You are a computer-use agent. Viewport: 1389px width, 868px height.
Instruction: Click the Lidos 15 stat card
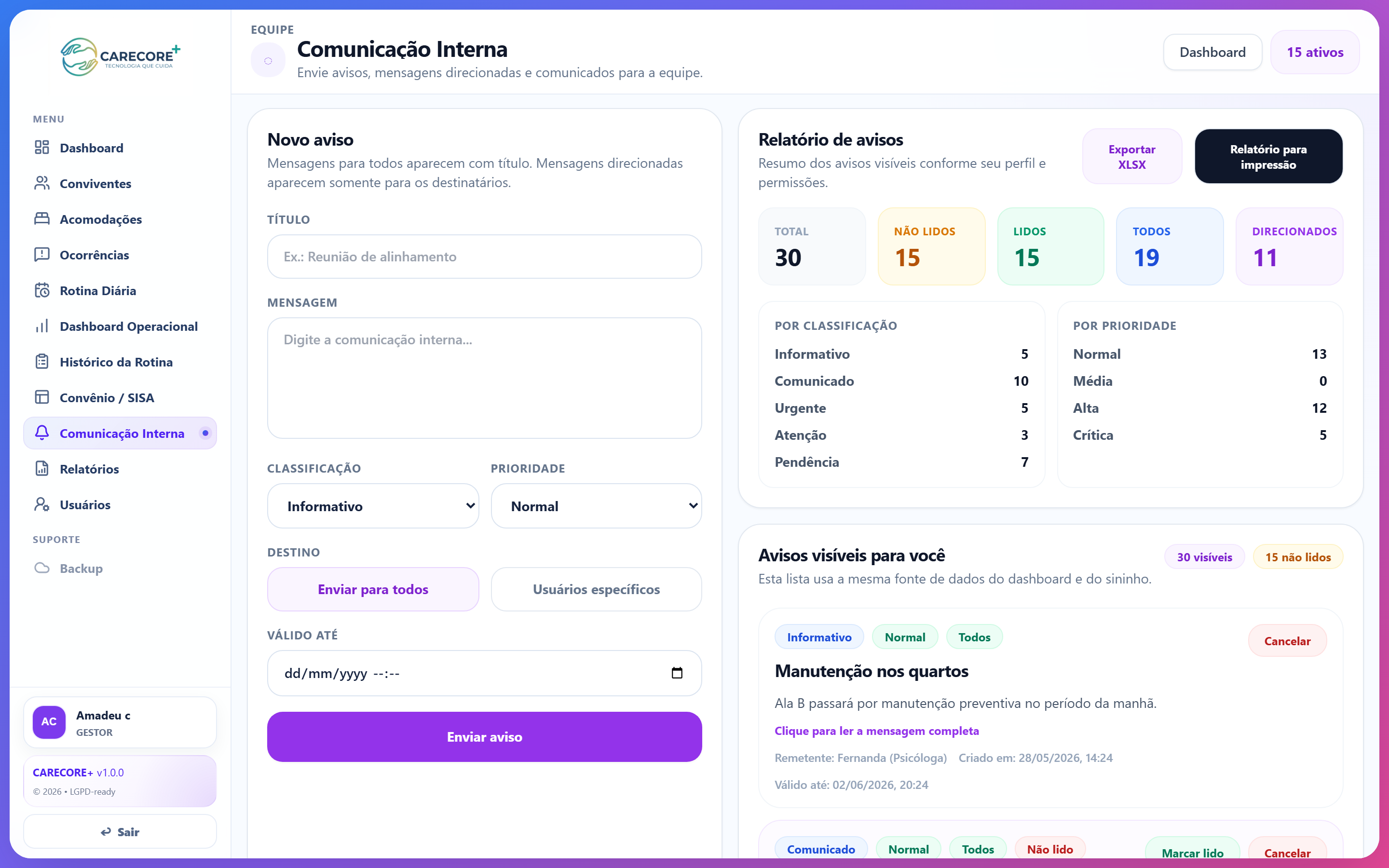(x=1050, y=246)
